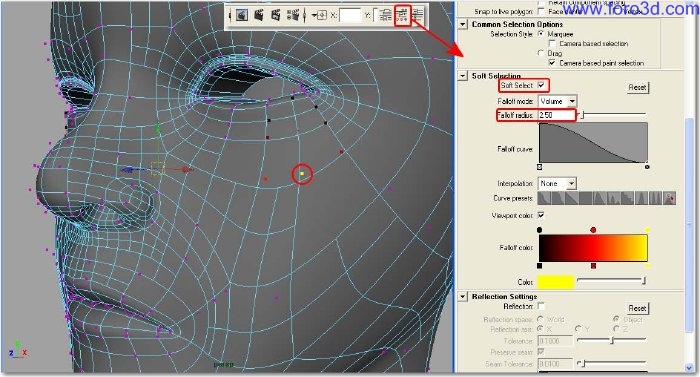The width and height of the screenshot is (700, 377).
Task: Toggle the Tool Settings panel icon
Action: pos(402,15)
